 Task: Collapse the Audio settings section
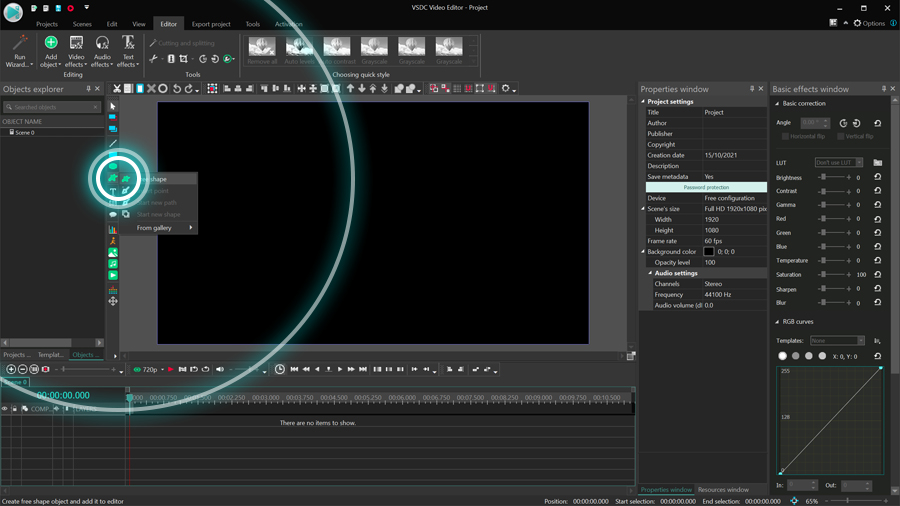650,273
